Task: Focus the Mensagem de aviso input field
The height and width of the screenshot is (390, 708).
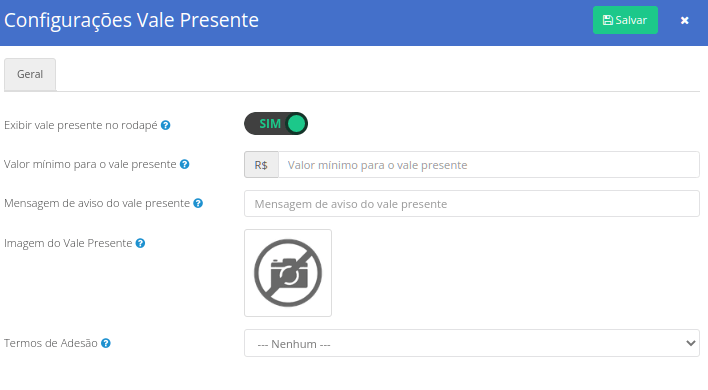Action: [x=472, y=204]
